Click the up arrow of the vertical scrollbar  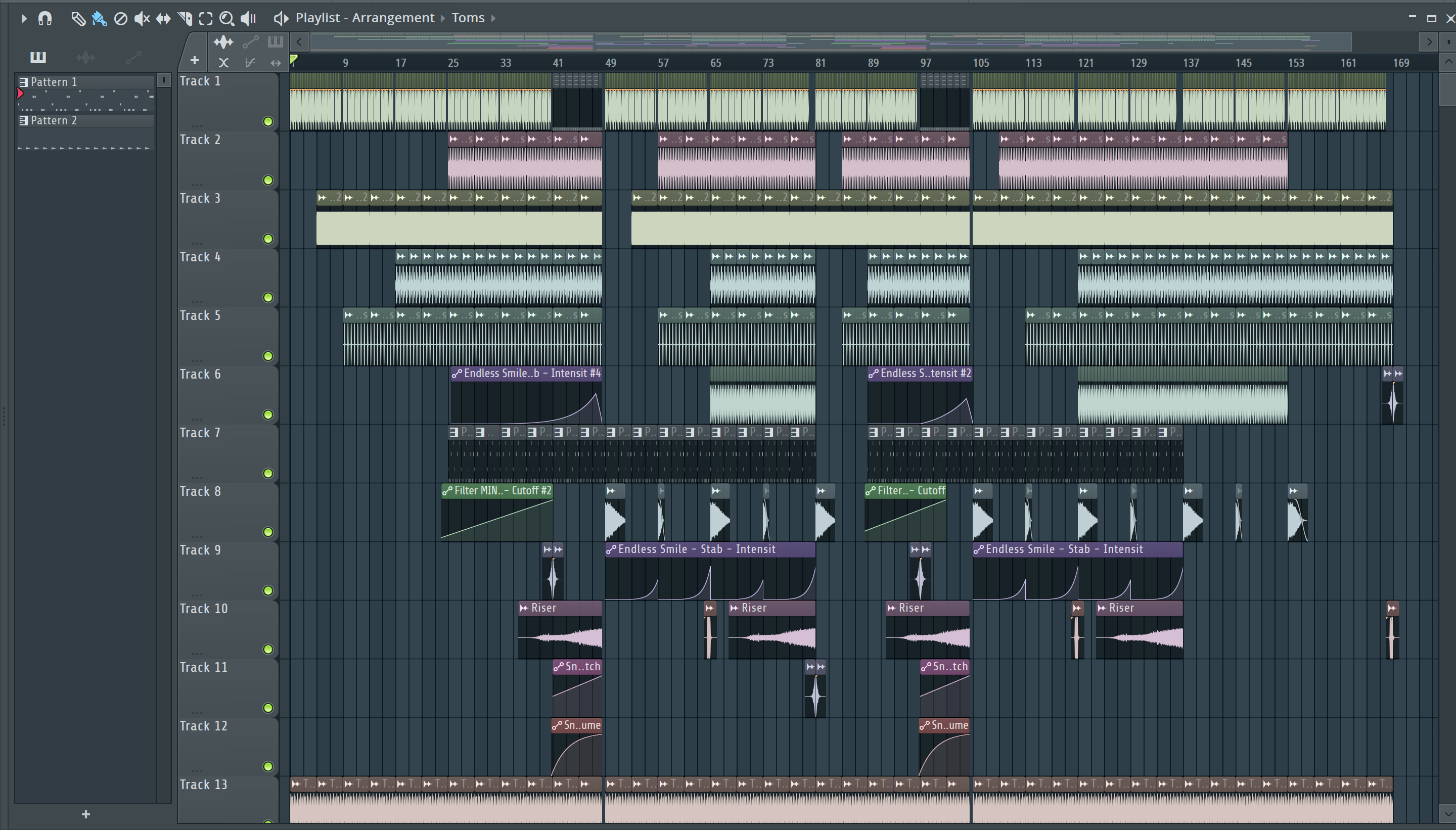[1448, 62]
